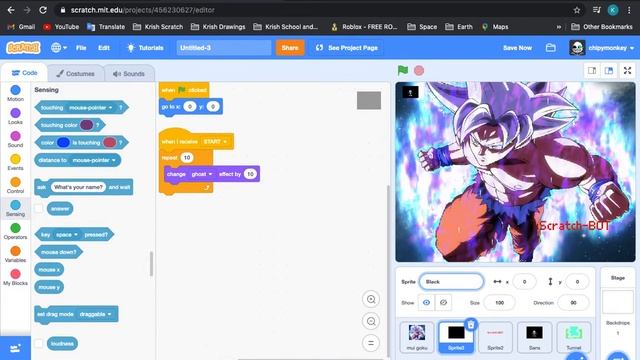
Task: Switch to small stage layout
Action: (592, 71)
